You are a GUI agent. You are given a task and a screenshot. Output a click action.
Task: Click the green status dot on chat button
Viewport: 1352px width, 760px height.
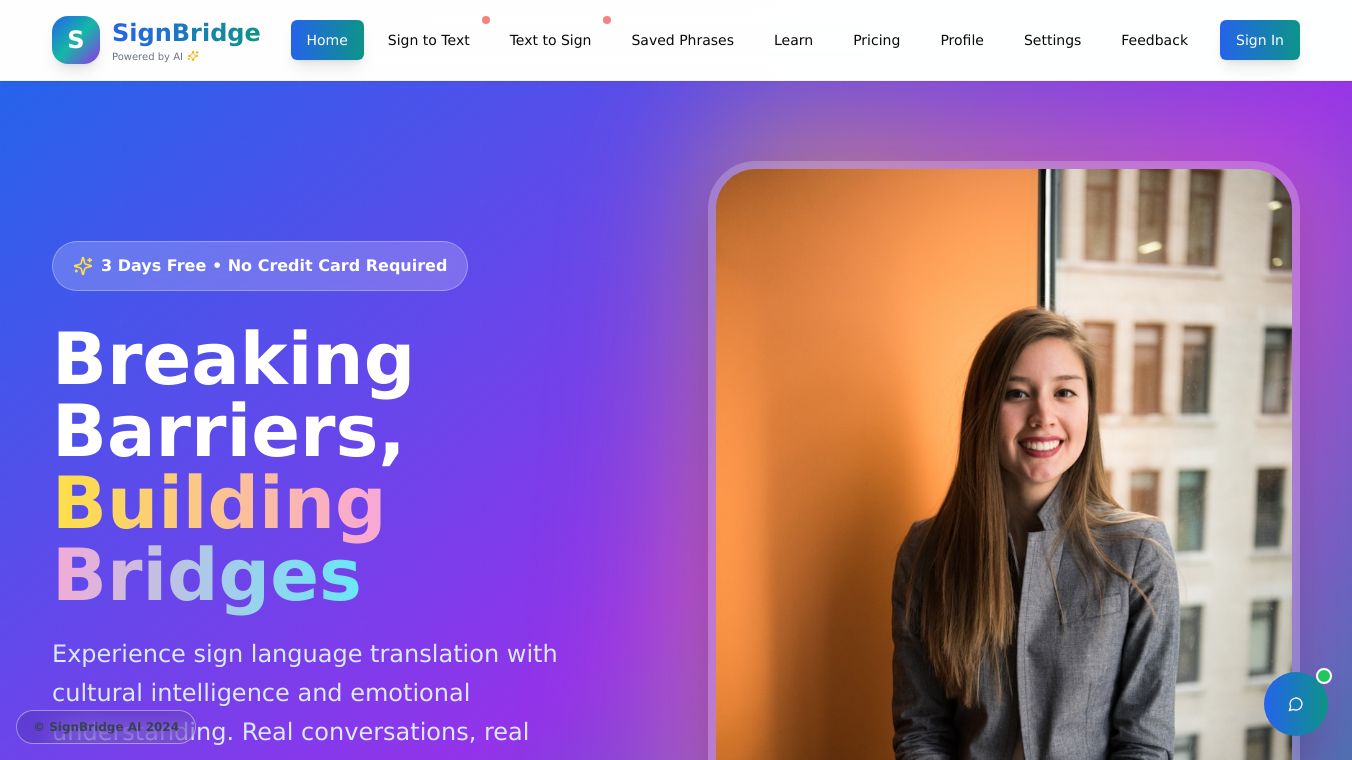pos(1324,676)
